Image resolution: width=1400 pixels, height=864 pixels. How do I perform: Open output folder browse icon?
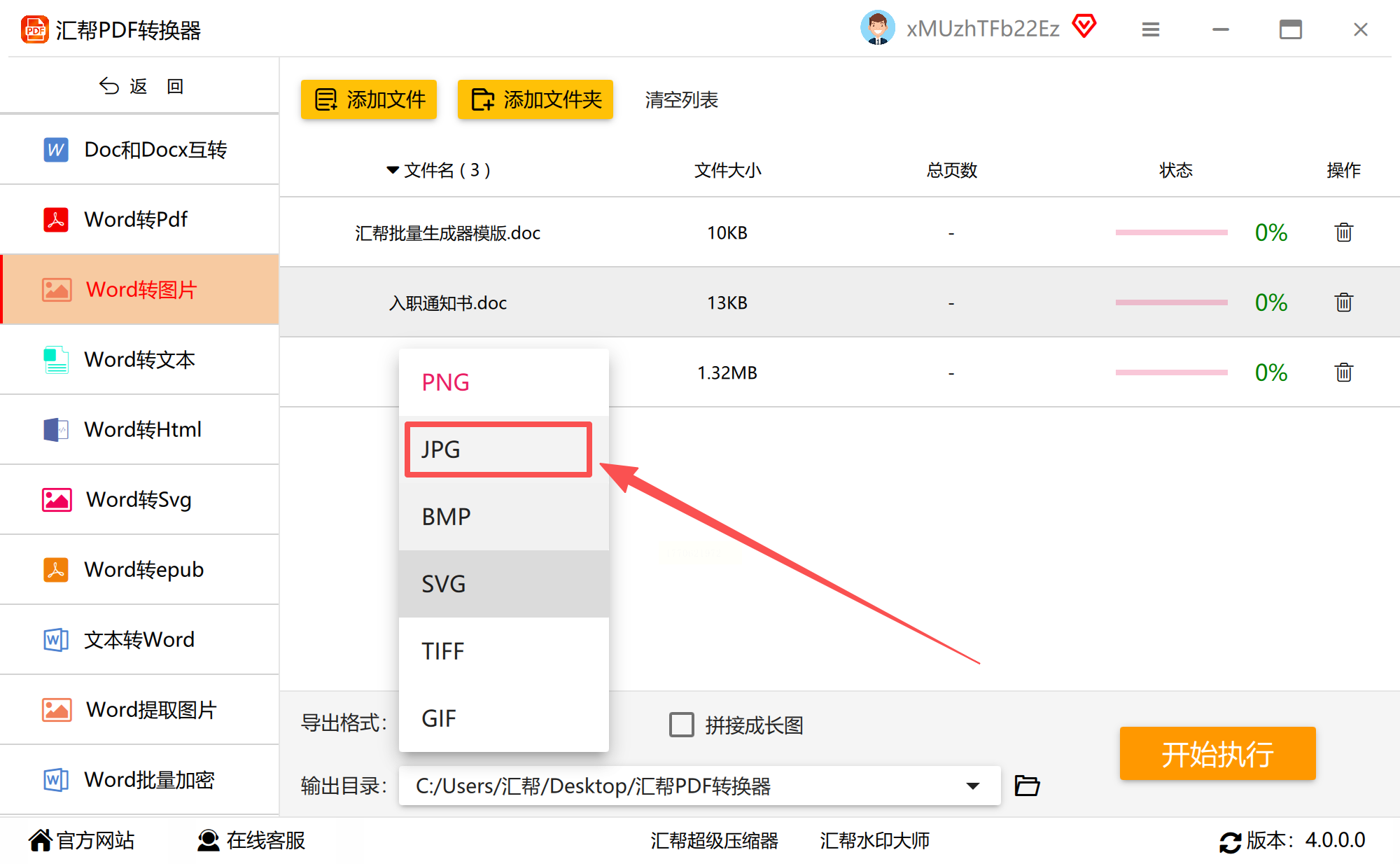[1027, 786]
